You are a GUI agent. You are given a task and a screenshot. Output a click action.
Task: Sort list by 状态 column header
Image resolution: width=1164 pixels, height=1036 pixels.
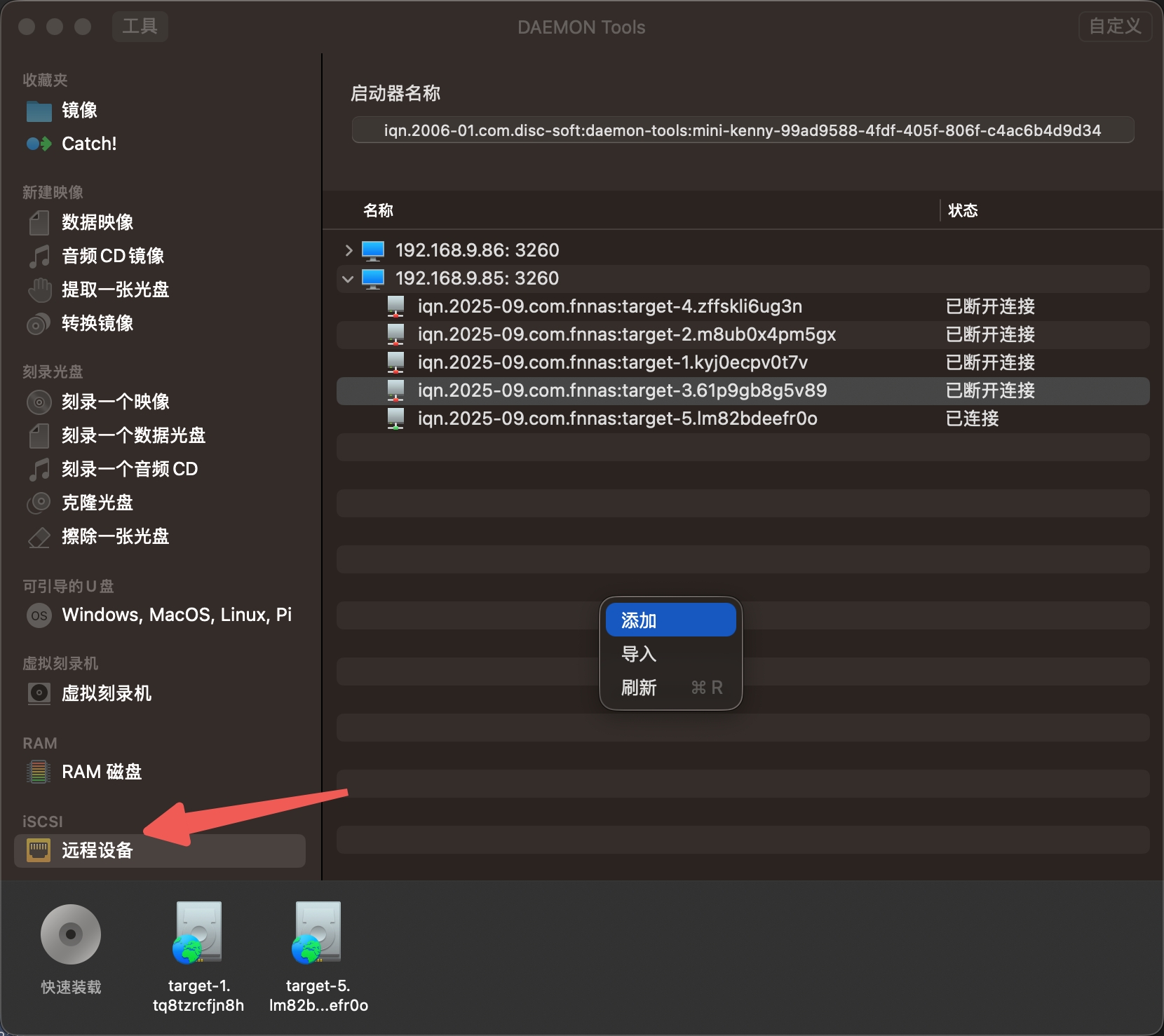click(963, 210)
